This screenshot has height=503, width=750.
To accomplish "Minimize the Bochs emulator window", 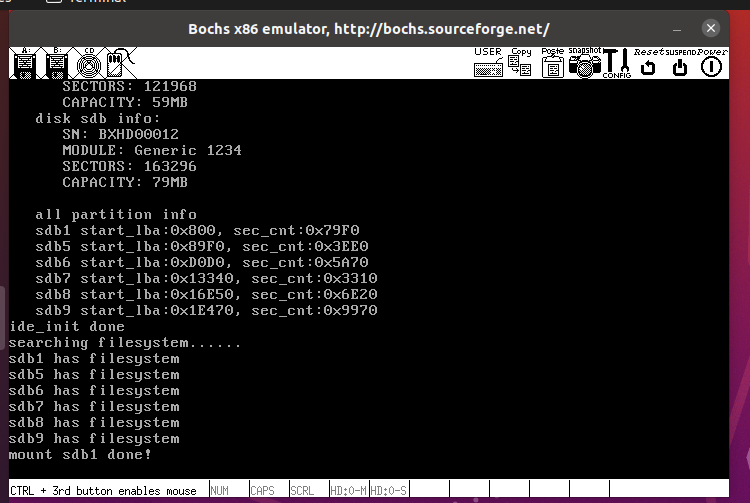I will click(677, 29).
